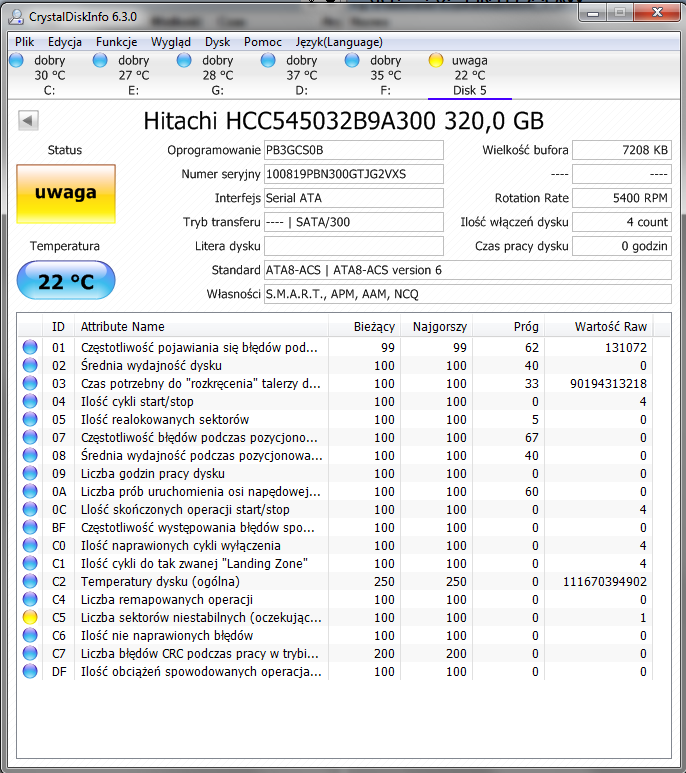The image size is (686, 773).
Task: Open the Funkcje menu
Action: [x=116, y=42]
